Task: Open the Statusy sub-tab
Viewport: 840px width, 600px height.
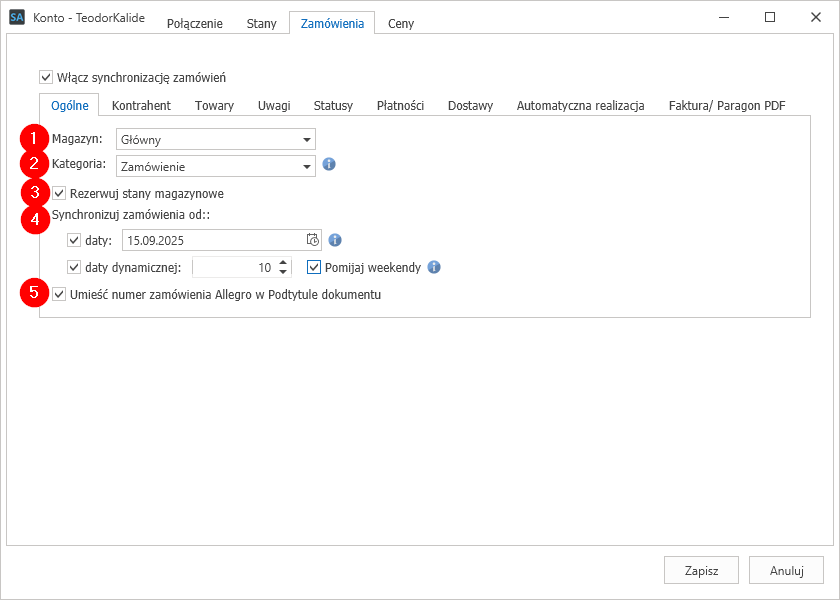Action: [x=333, y=106]
